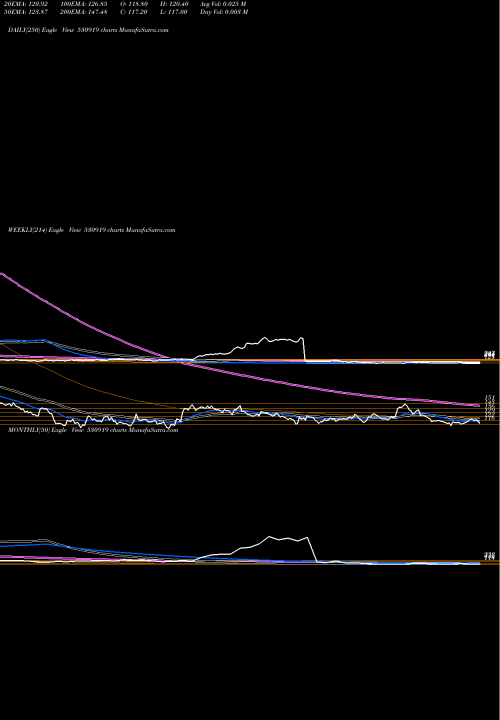Click the close price C: 117.20
This screenshot has width=500, height=720.
(135, 12)
